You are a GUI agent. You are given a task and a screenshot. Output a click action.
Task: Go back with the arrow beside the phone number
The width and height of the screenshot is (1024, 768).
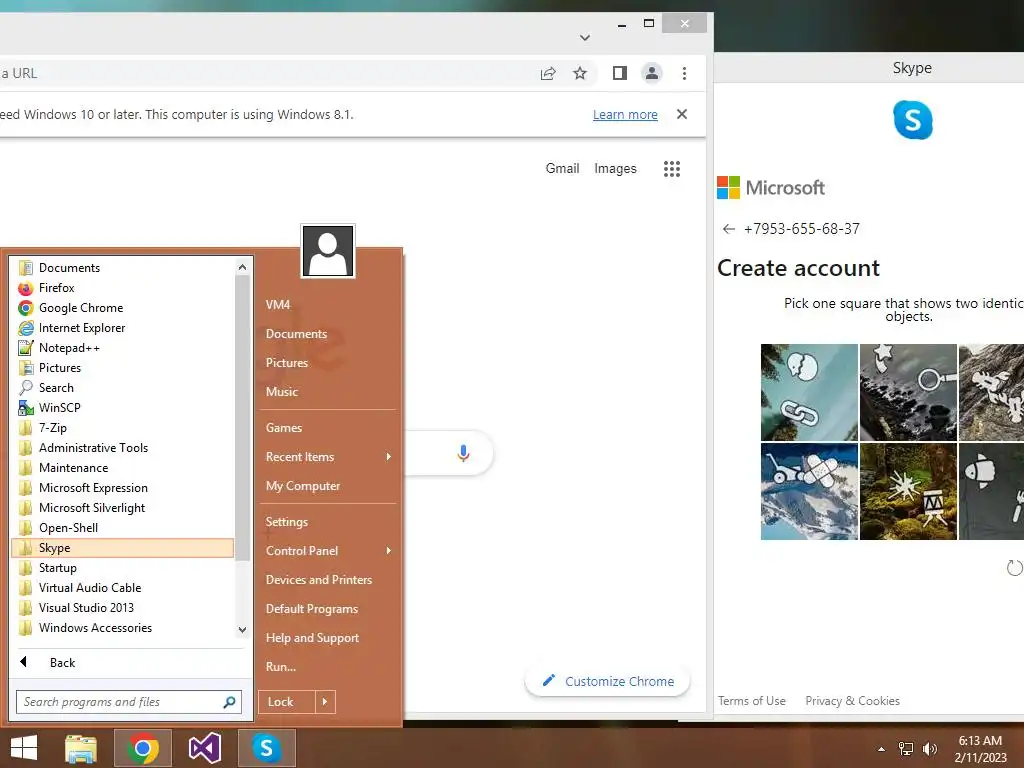pyautogui.click(x=729, y=229)
